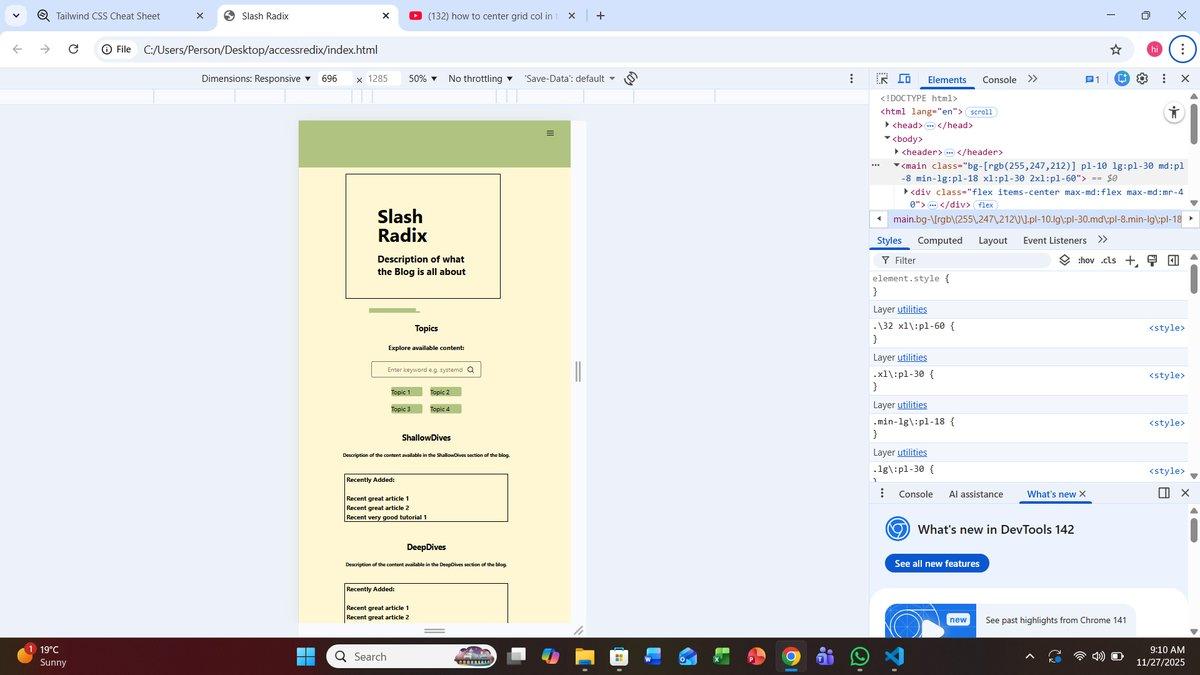Close the What's new drawer tab
The image size is (1200, 675).
(1082, 494)
